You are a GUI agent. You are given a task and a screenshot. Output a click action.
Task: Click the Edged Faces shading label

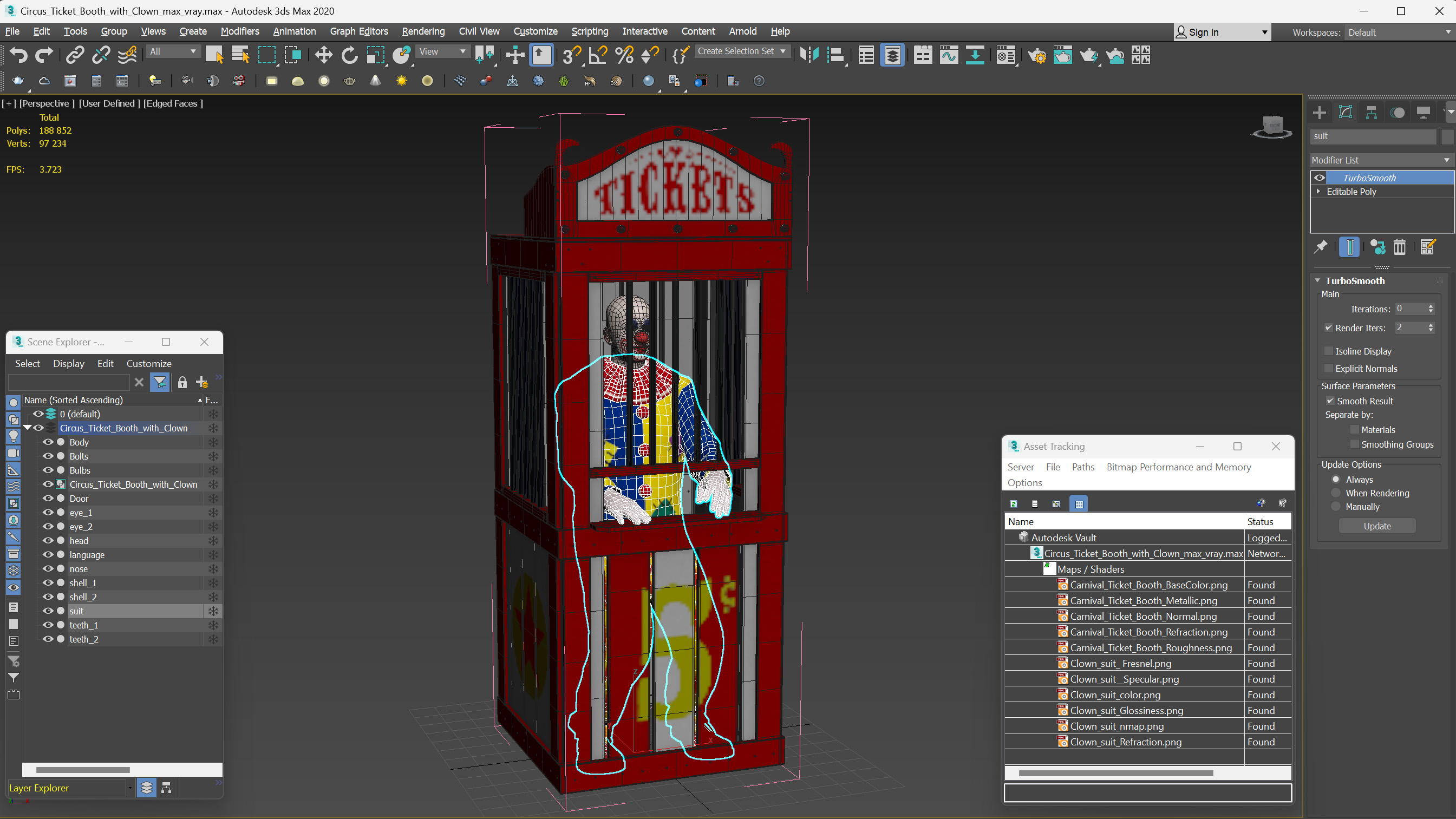coord(172,103)
